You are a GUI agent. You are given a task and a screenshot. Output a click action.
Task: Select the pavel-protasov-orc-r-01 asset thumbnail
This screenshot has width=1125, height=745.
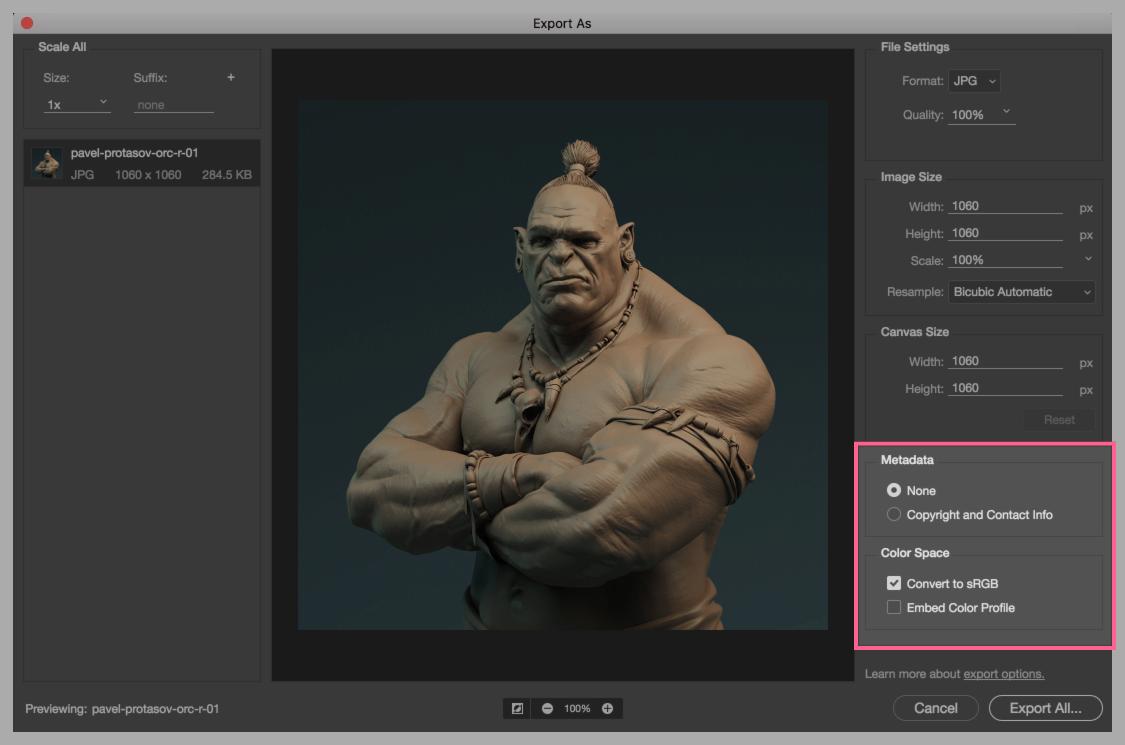(x=47, y=163)
